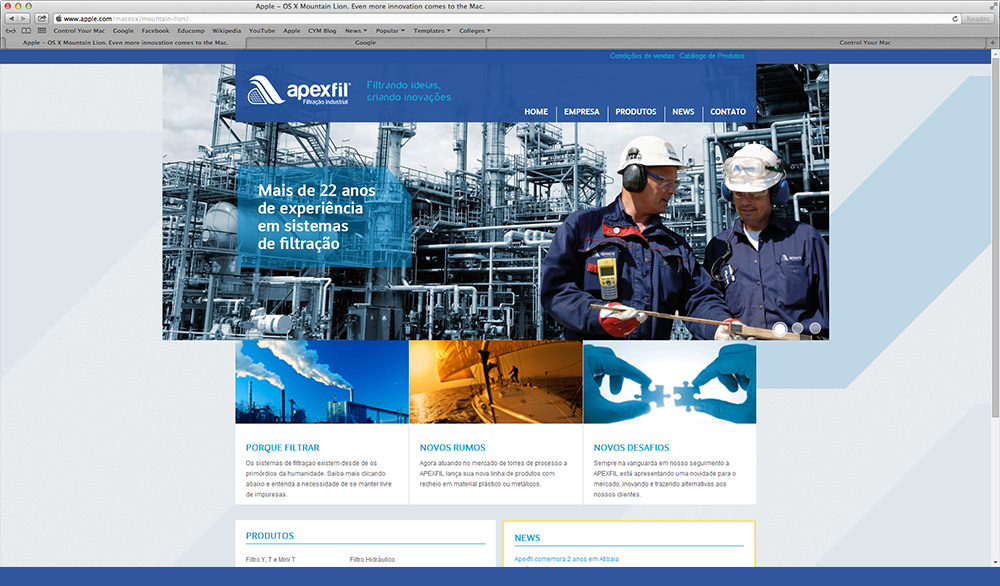
Task: Click the page's vertical scrollbar thumb
Action: tap(995, 239)
